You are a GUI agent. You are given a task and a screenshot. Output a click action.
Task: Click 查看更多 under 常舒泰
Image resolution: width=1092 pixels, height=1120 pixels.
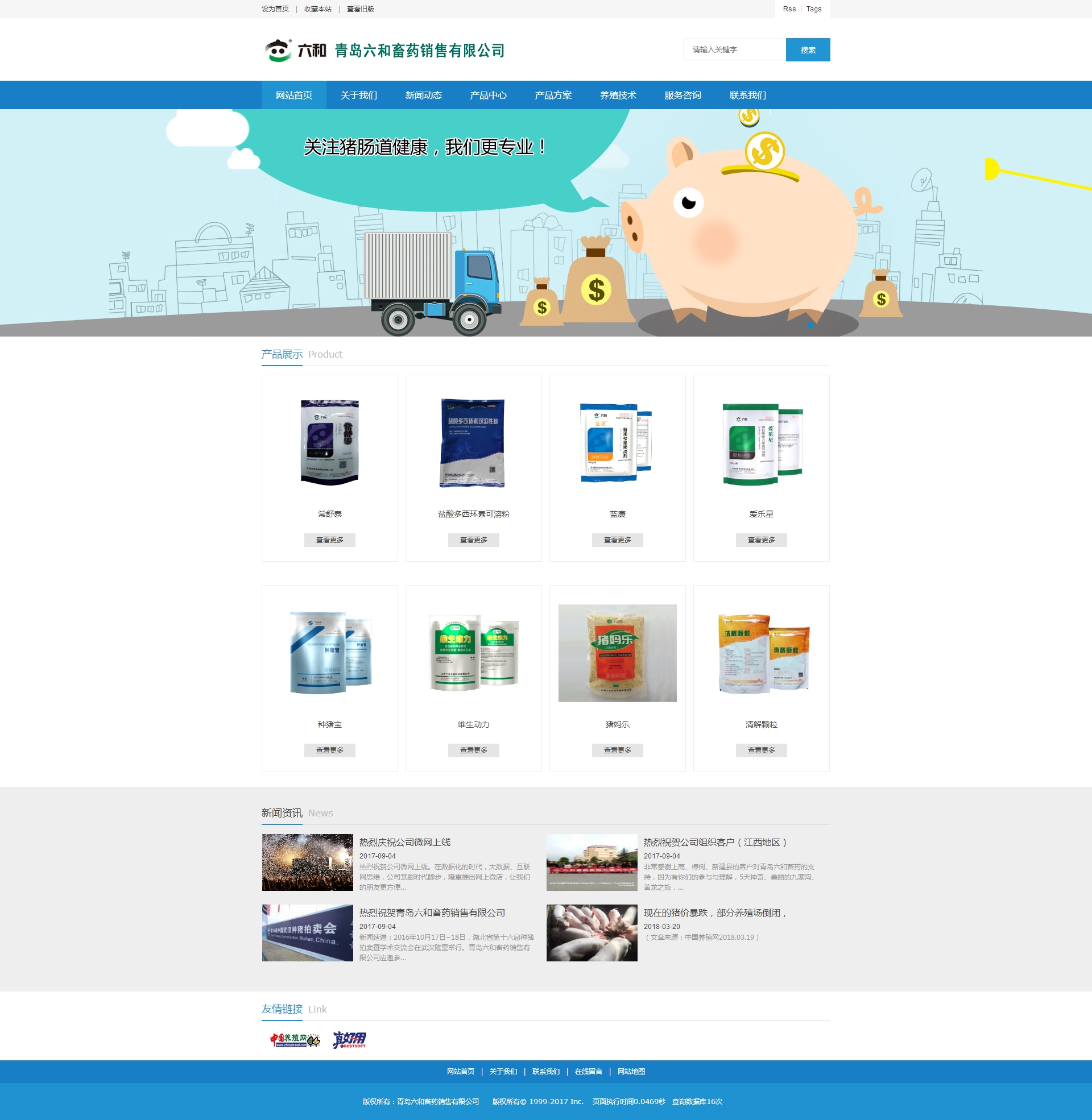pos(330,540)
